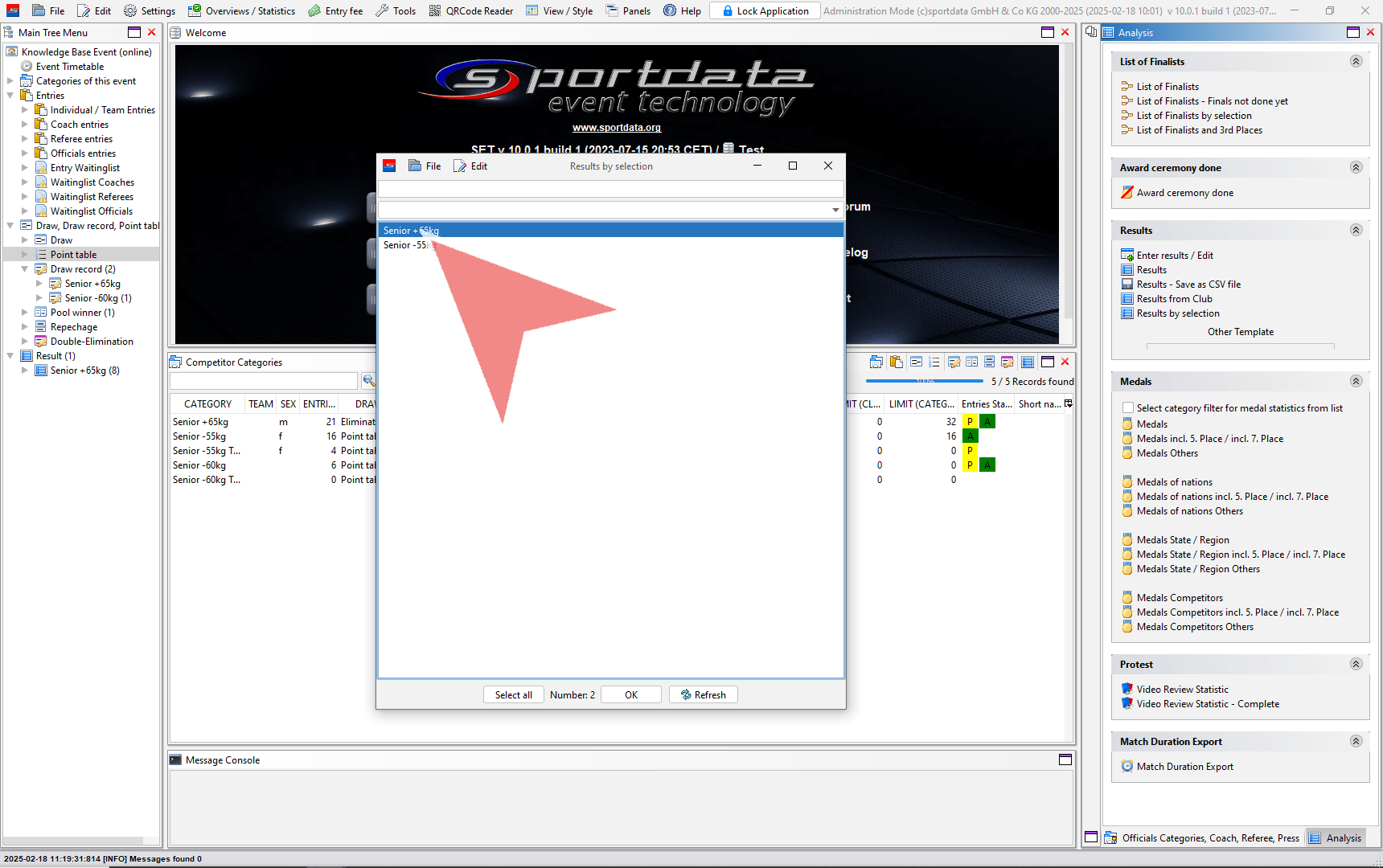Click the Knowledge Base Event tree icon

(x=12, y=52)
